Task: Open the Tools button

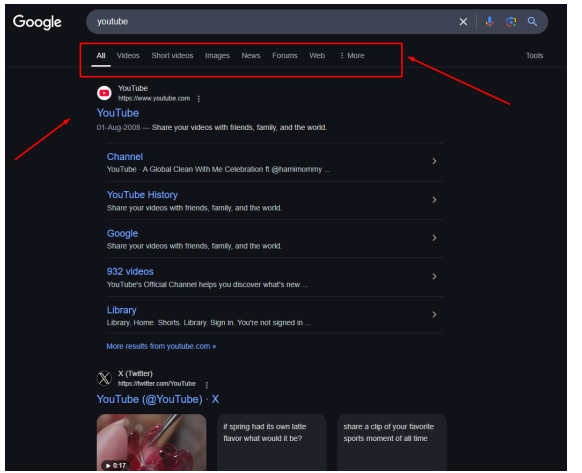Action: pyautogui.click(x=534, y=56)
